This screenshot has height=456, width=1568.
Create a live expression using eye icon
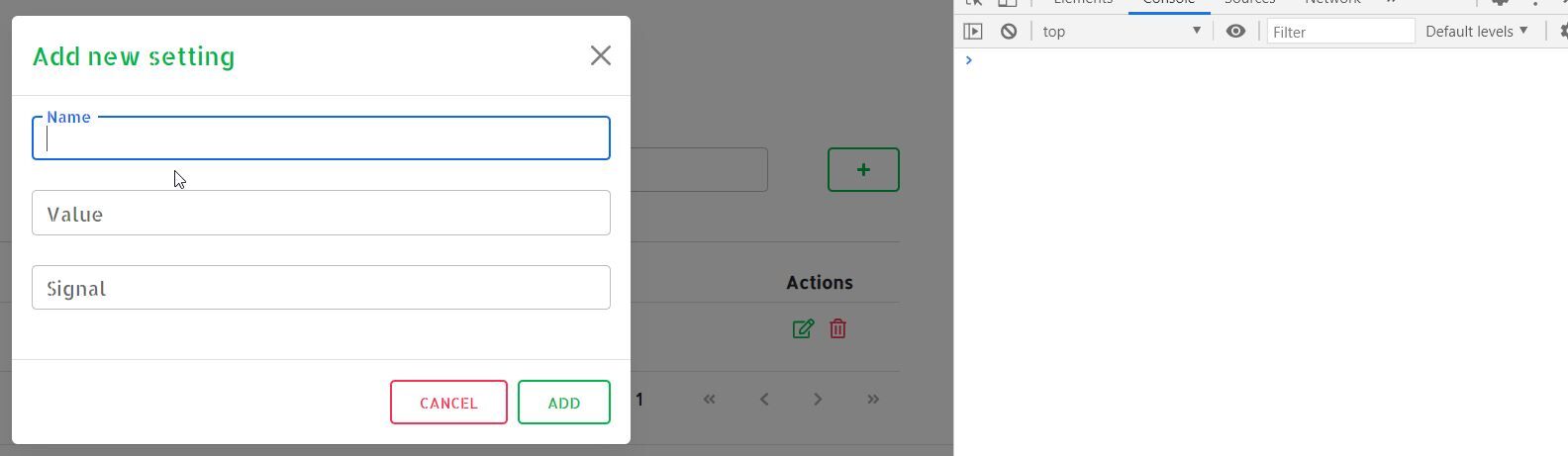point(1235,32)
